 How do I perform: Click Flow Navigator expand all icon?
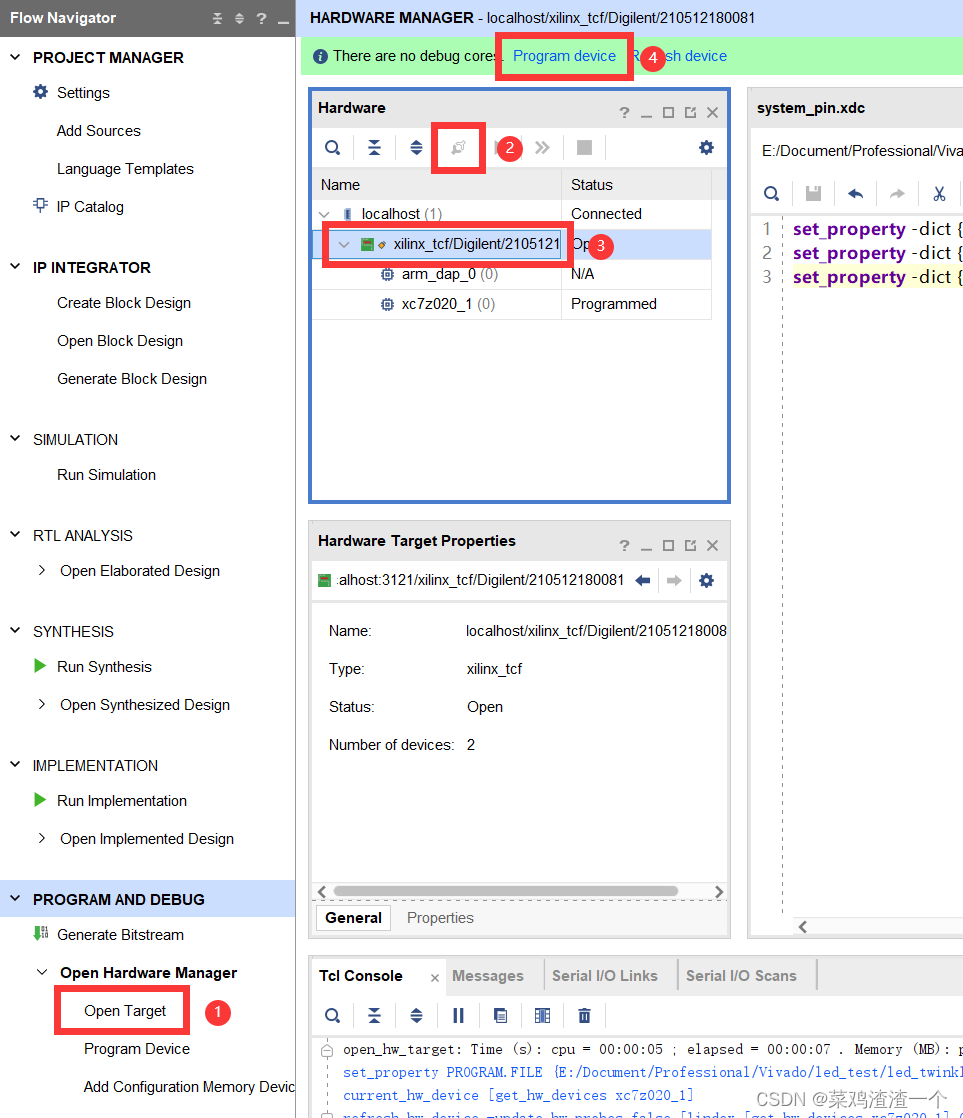[240, 19]
